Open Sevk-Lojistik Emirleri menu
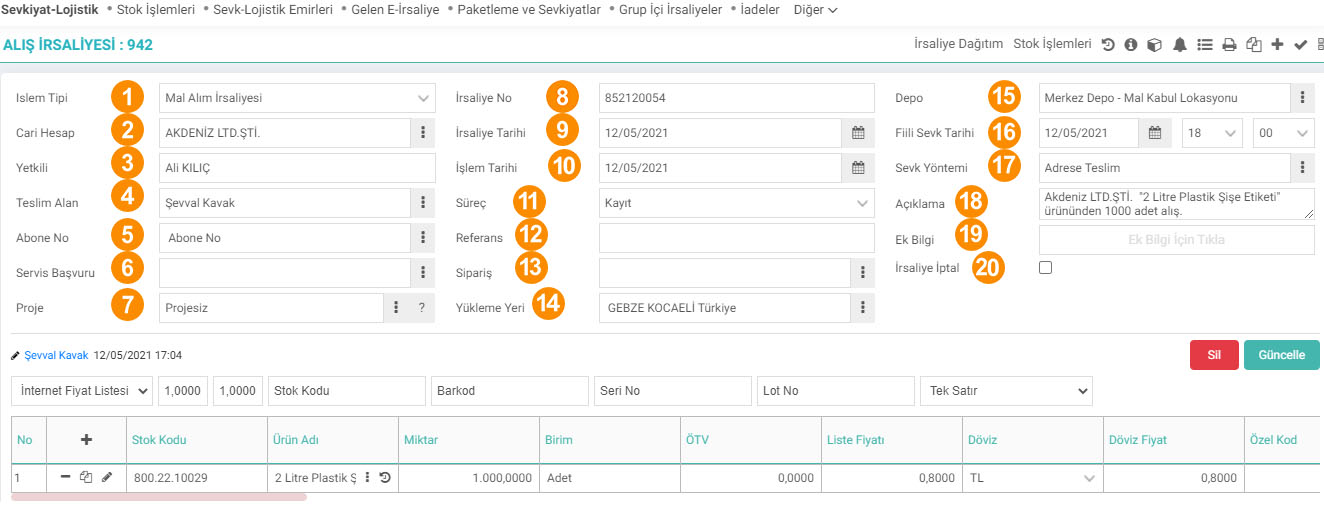Image resolution: width=1324 pixels, height=522 pixels. 272,9
